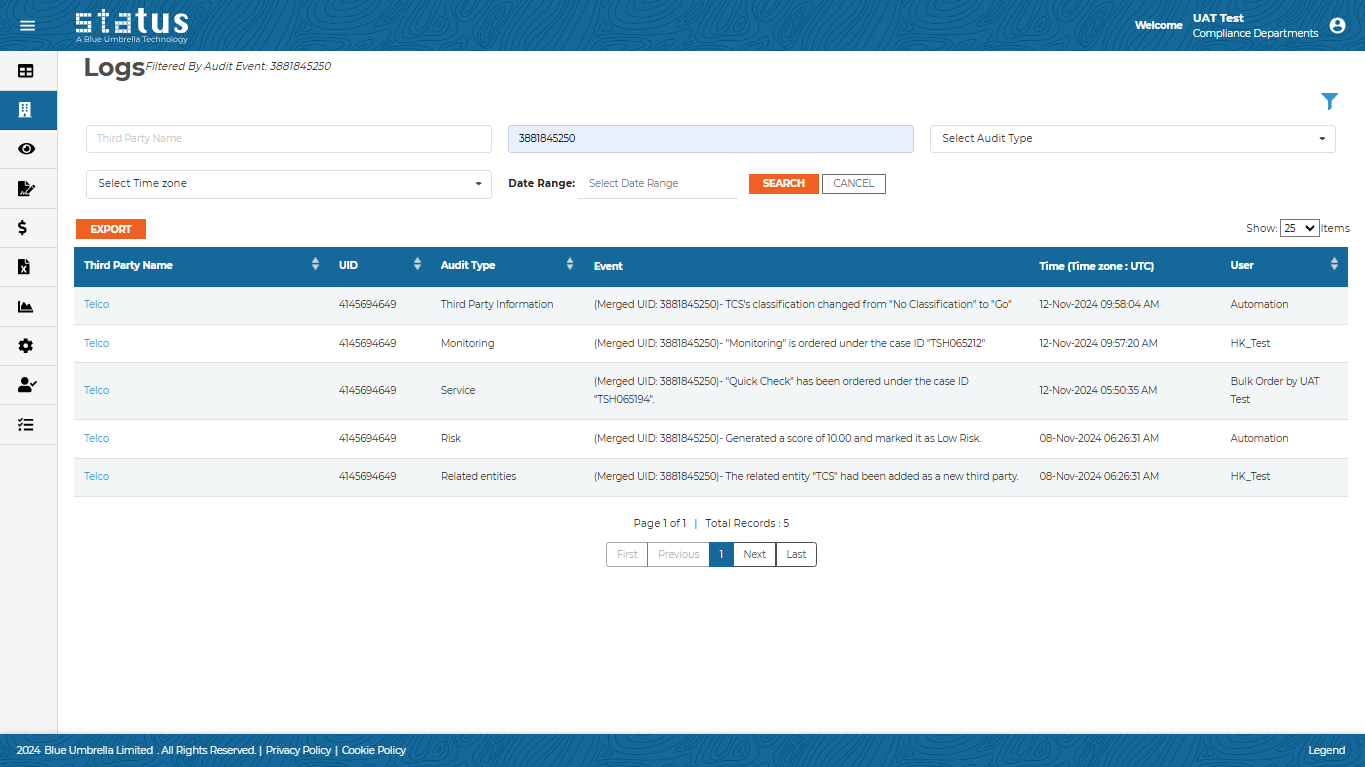Open the Select Time zone dropdown
Viewport: 1365px width, 767px height.
[x=289, y=184]
